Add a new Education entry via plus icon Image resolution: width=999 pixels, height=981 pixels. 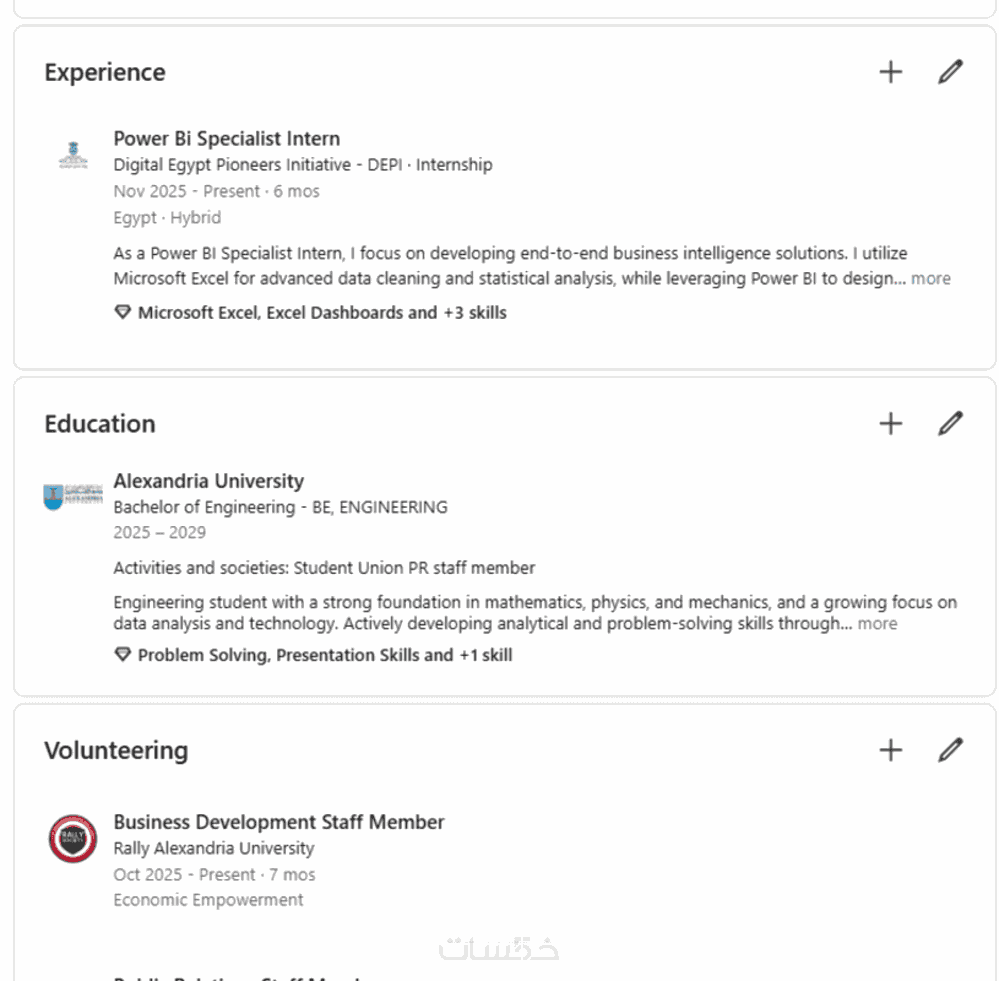889,424
